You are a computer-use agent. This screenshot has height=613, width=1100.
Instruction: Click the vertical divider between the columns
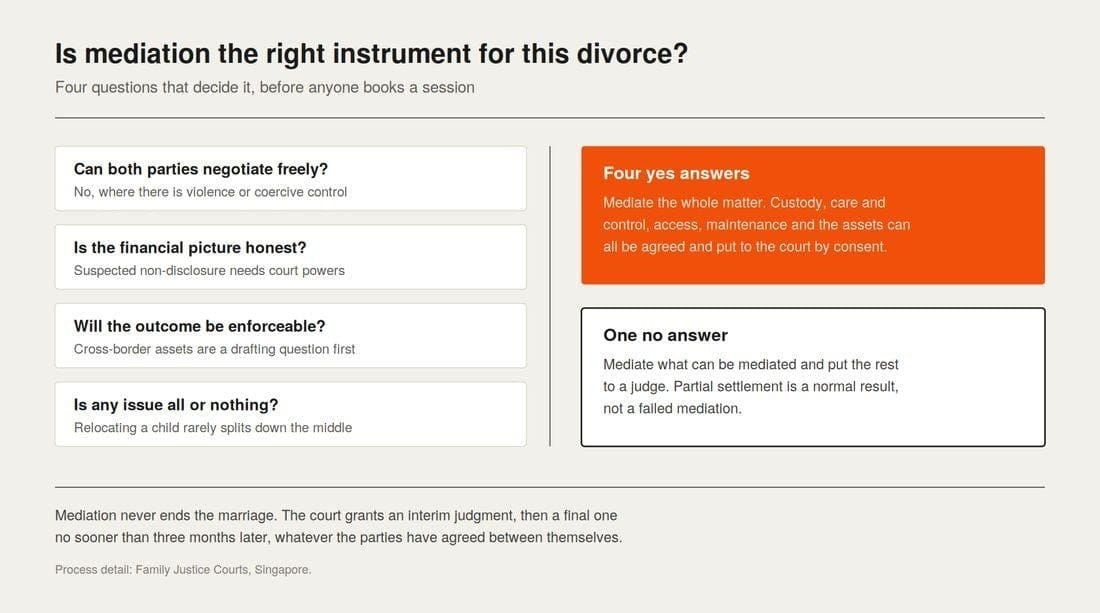550,296
